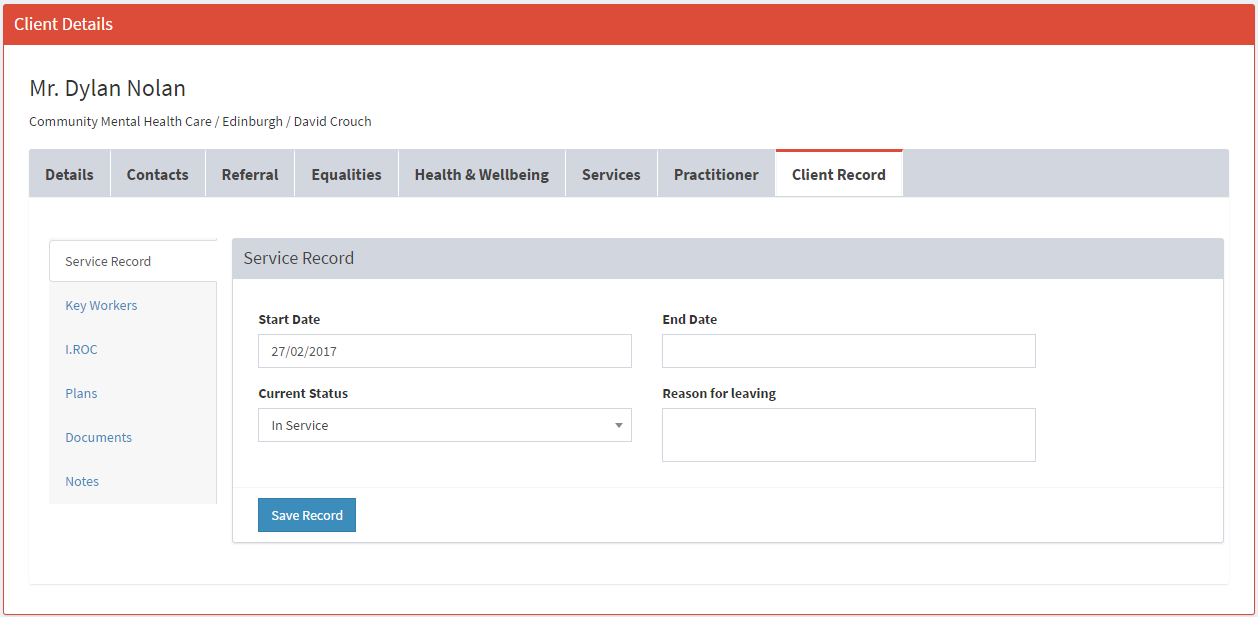
Task: Open the Notes section
Action: coord(82,481)
